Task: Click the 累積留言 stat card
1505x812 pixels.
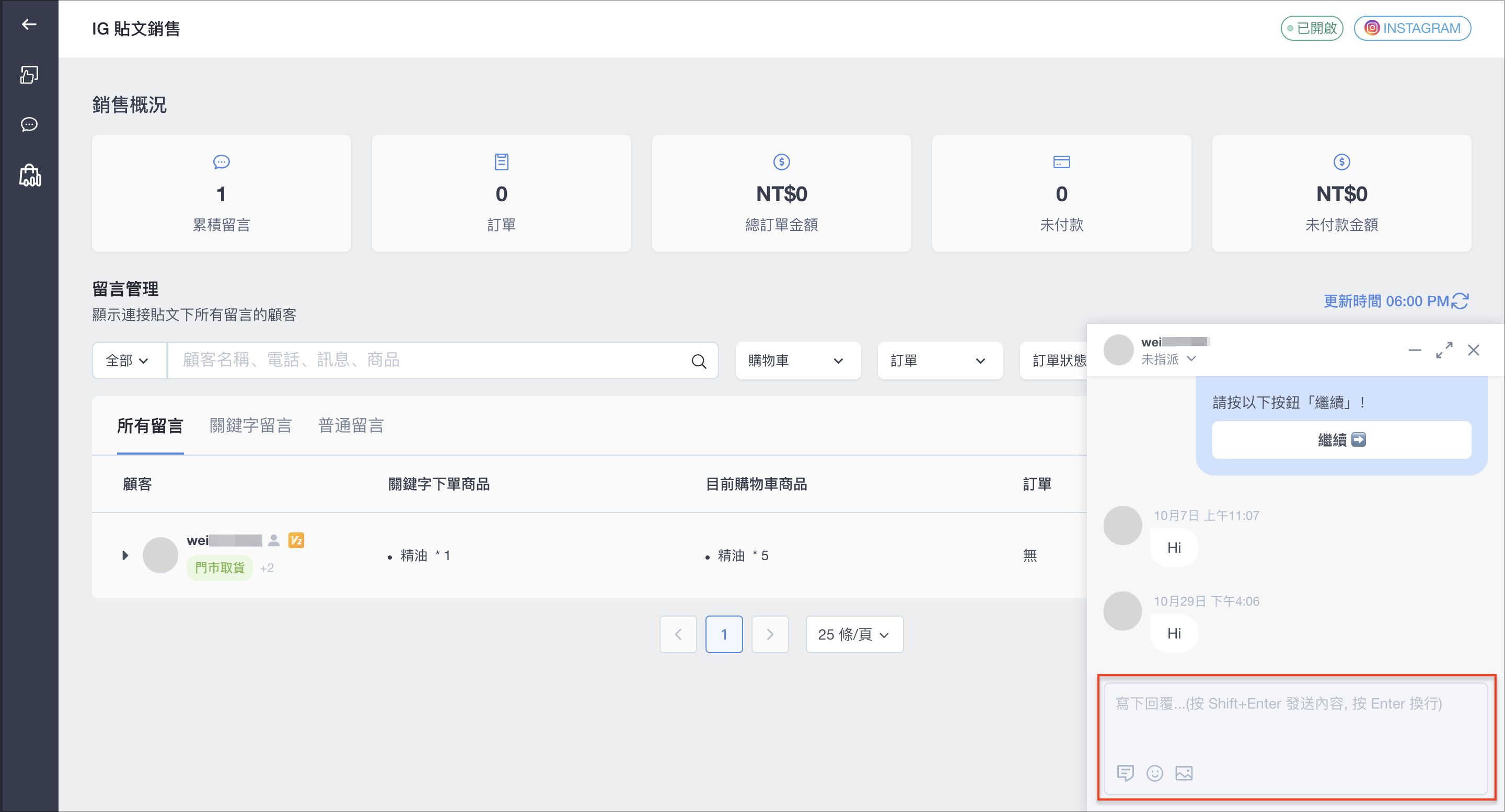Action: tap(222, 193)
